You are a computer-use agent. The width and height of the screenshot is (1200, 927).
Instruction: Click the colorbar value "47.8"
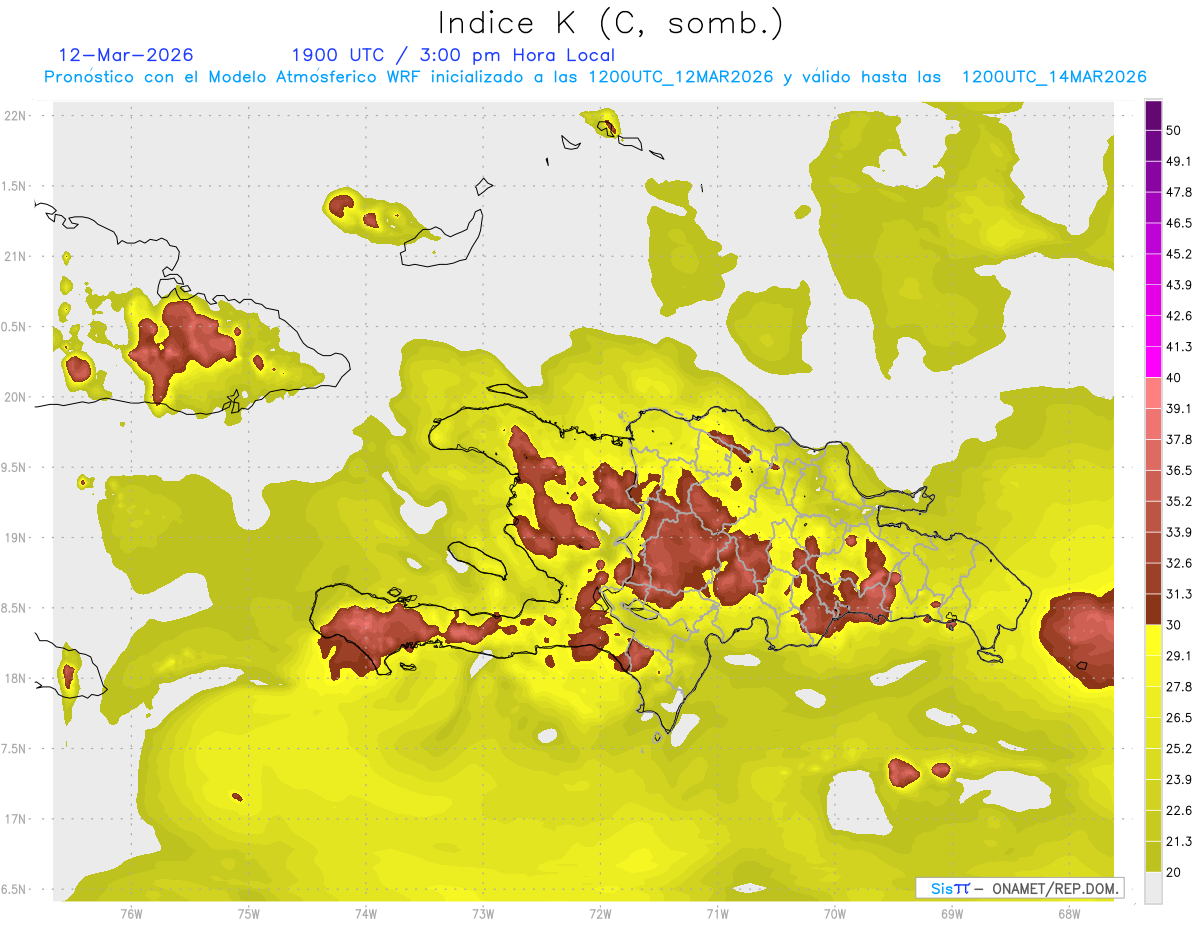click(x=1179, y=192)
